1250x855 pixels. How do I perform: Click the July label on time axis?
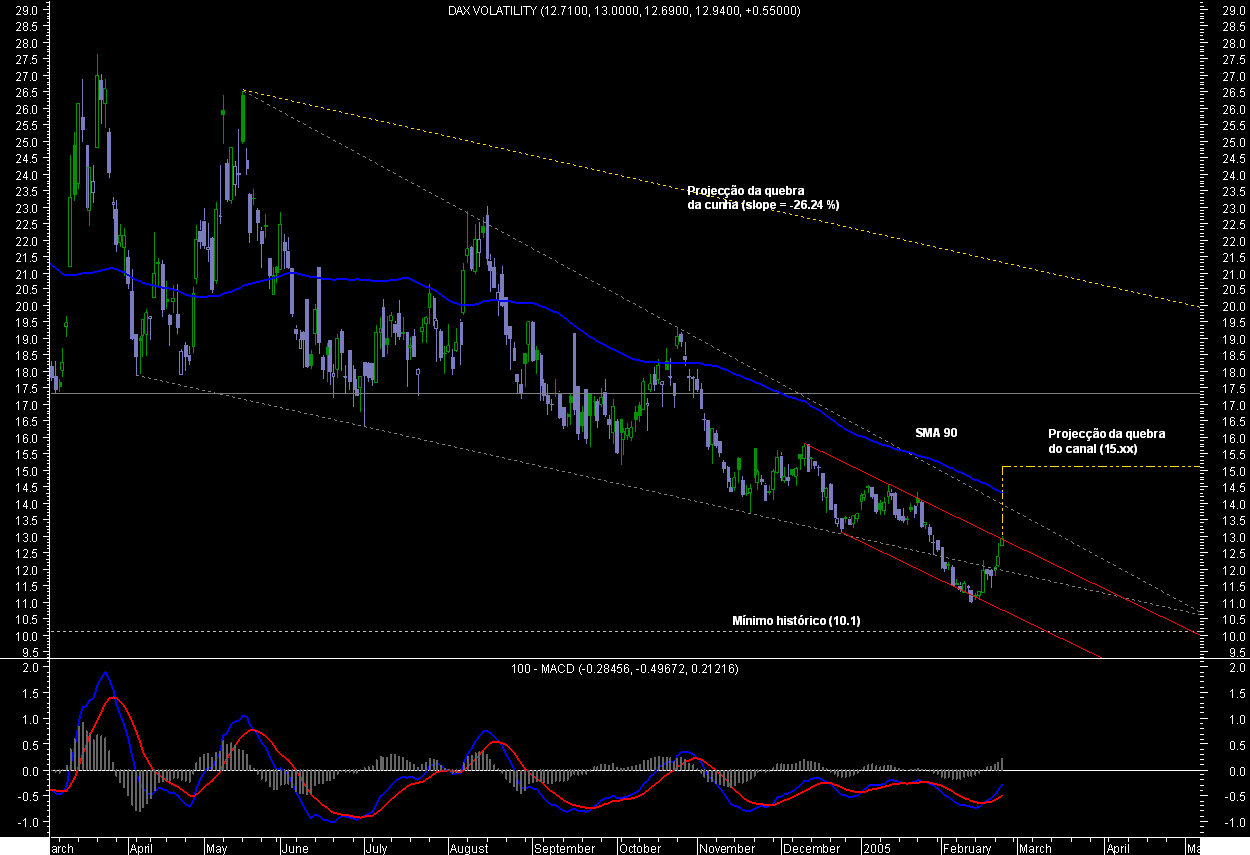375,848
